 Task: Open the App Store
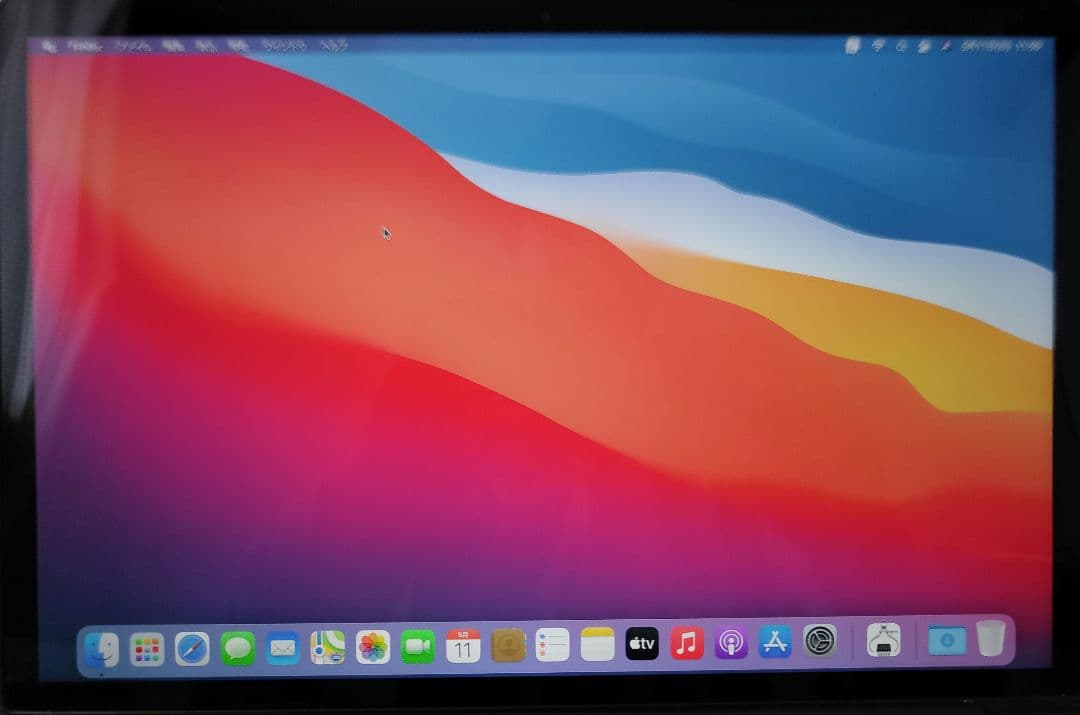pyautogui.click(x=774, y=646)
